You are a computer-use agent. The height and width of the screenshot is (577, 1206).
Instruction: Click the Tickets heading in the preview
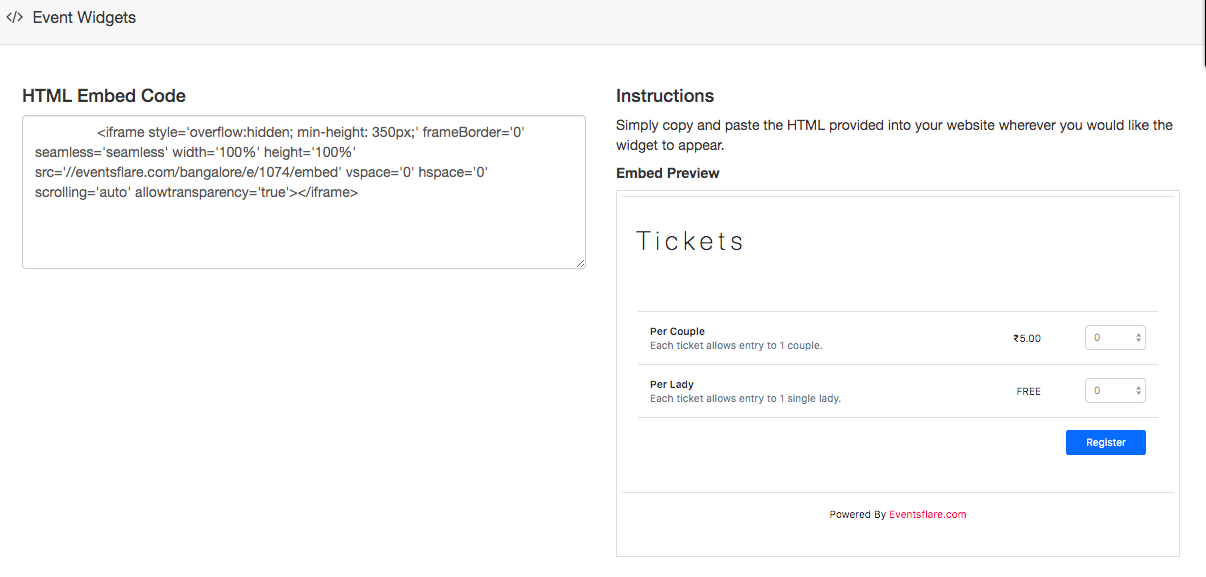690,240
